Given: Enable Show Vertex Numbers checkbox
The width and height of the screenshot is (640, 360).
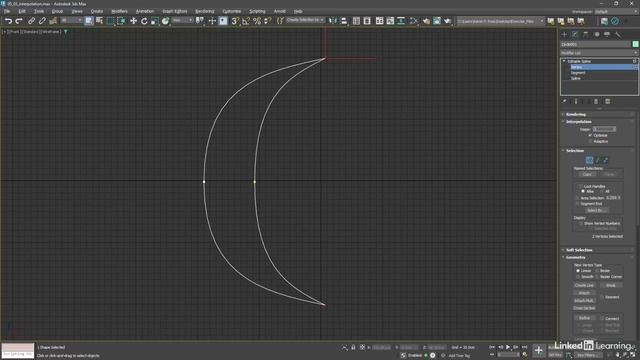Looking at the screenshot, I should (x=581, y=223).
